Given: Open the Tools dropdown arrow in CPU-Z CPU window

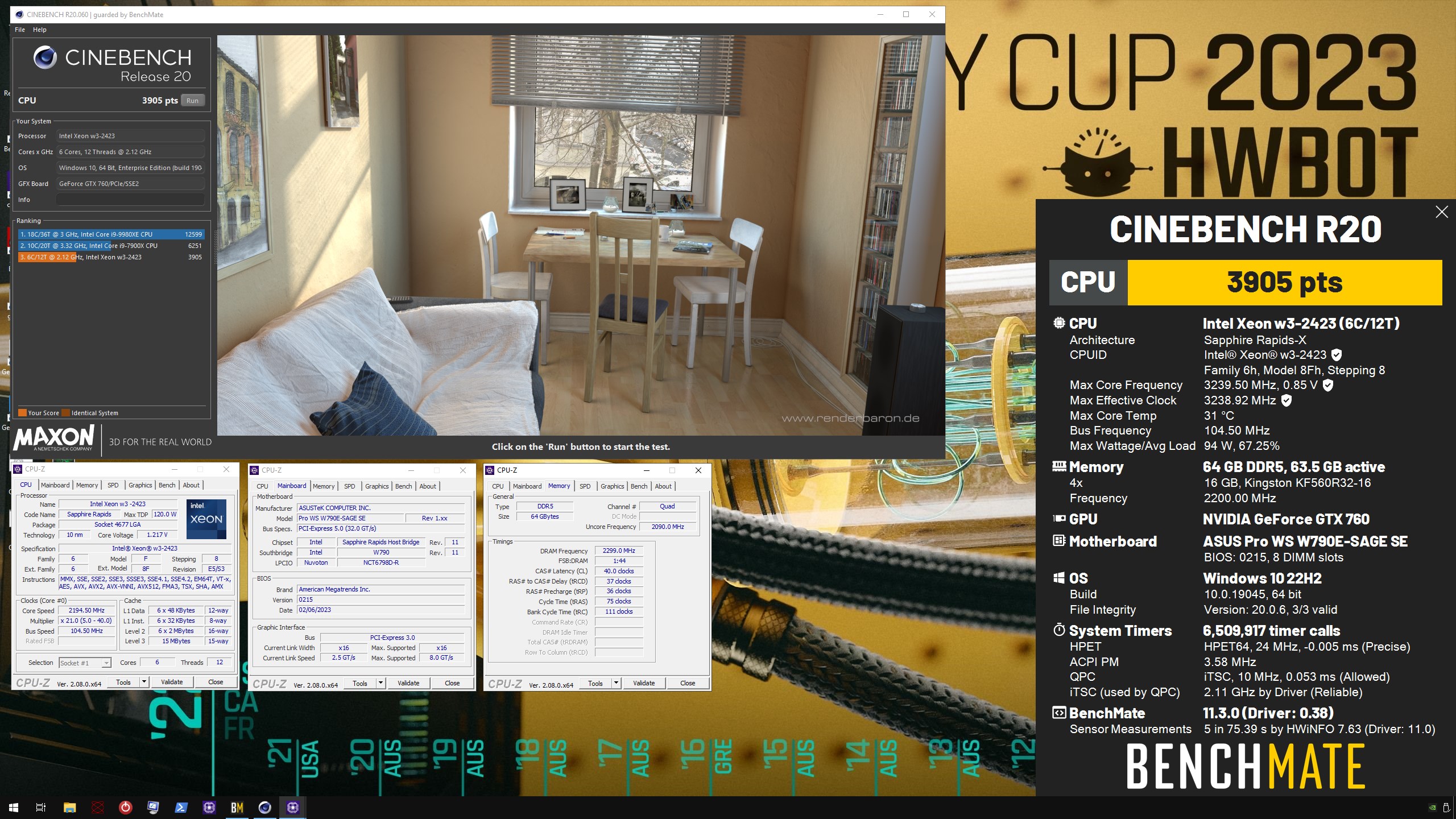Looking at the screenshot, I should [144, 682].
